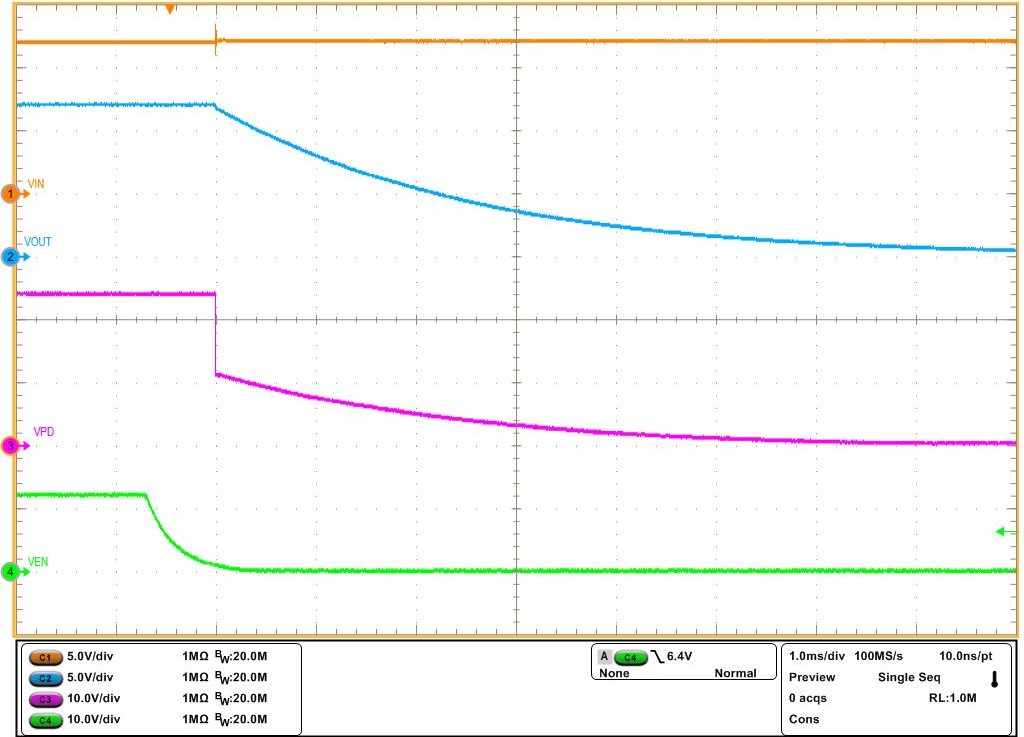This screenshot has height=737, width=1024.
Task: Open the trigger Normal mode setting
Action: [x=735, y=673]
